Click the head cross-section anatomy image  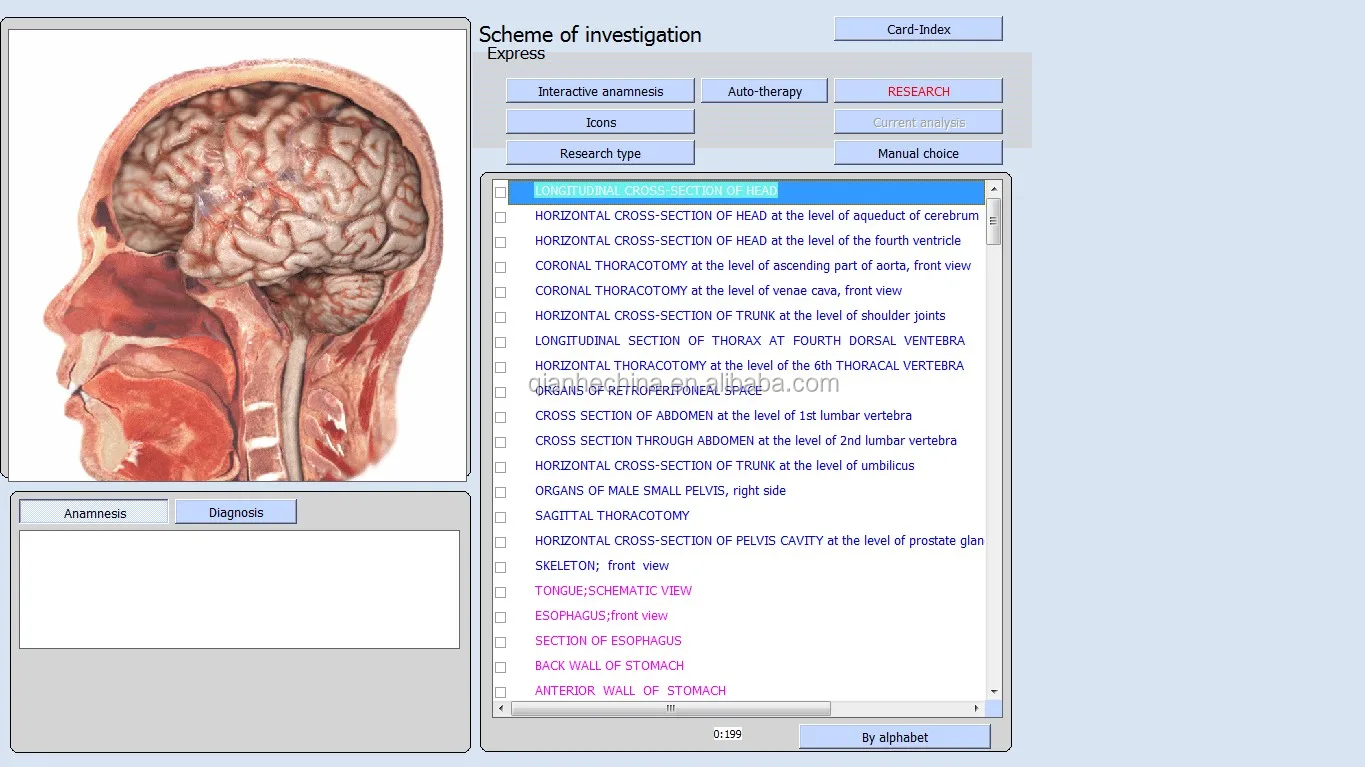point(238,255)
